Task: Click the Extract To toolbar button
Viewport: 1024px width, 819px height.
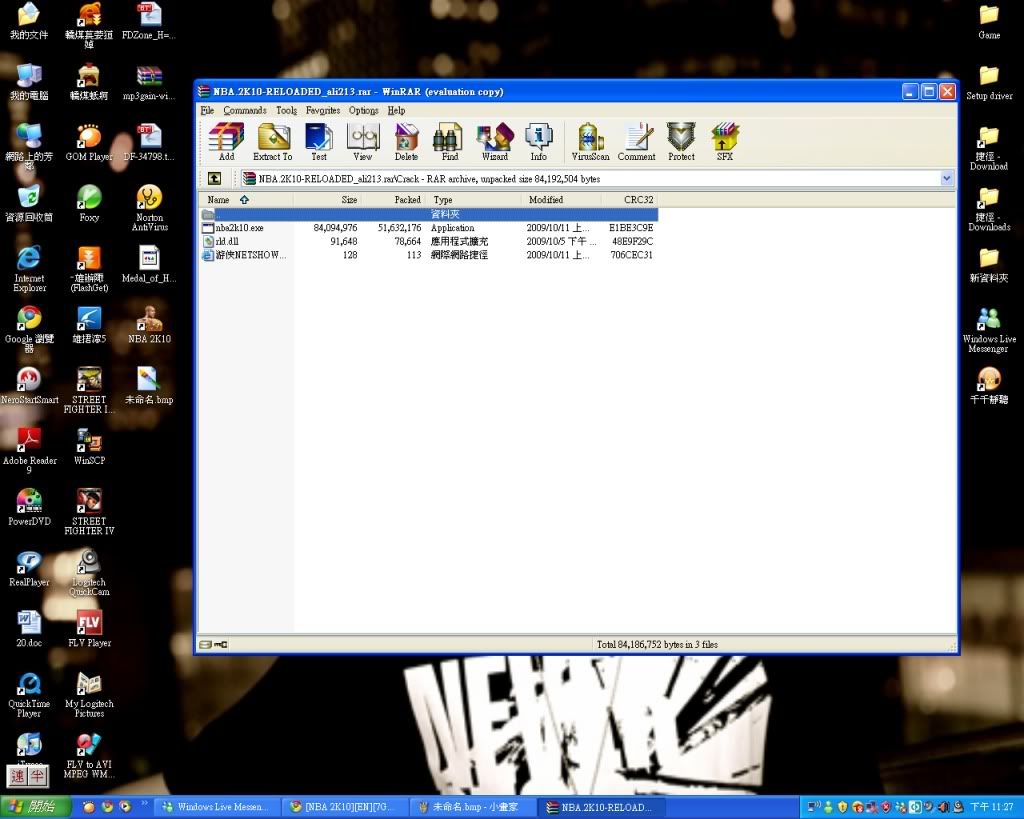Action: (x=272, y=141)
